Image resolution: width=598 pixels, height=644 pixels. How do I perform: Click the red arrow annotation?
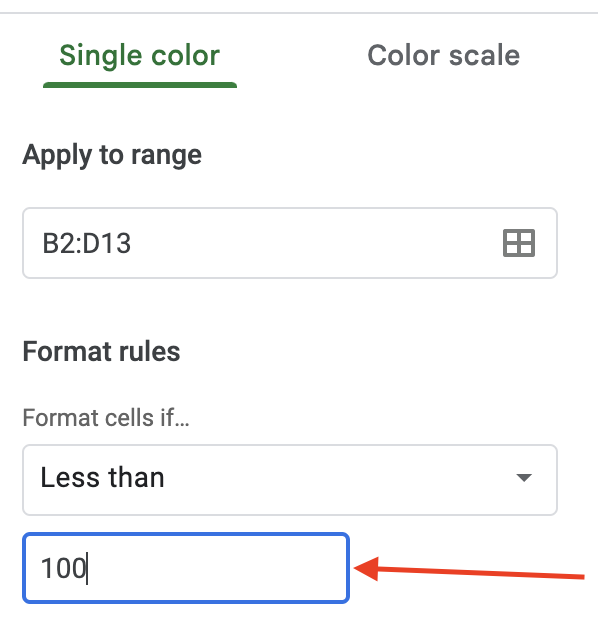(x=468, y=569)
